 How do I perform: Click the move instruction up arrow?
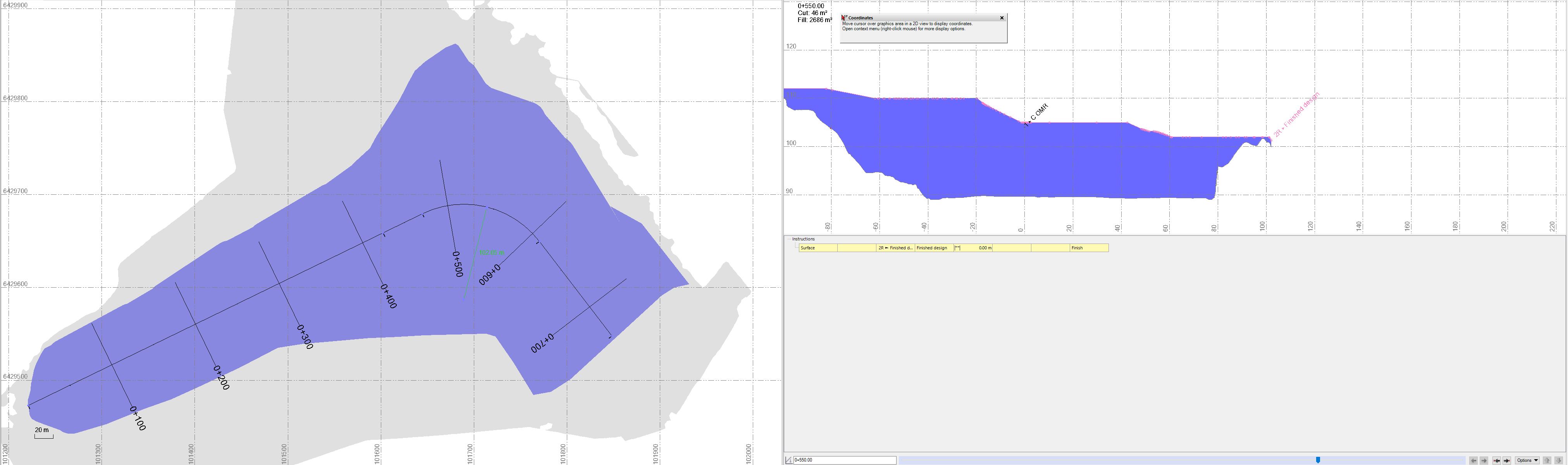1547,461
